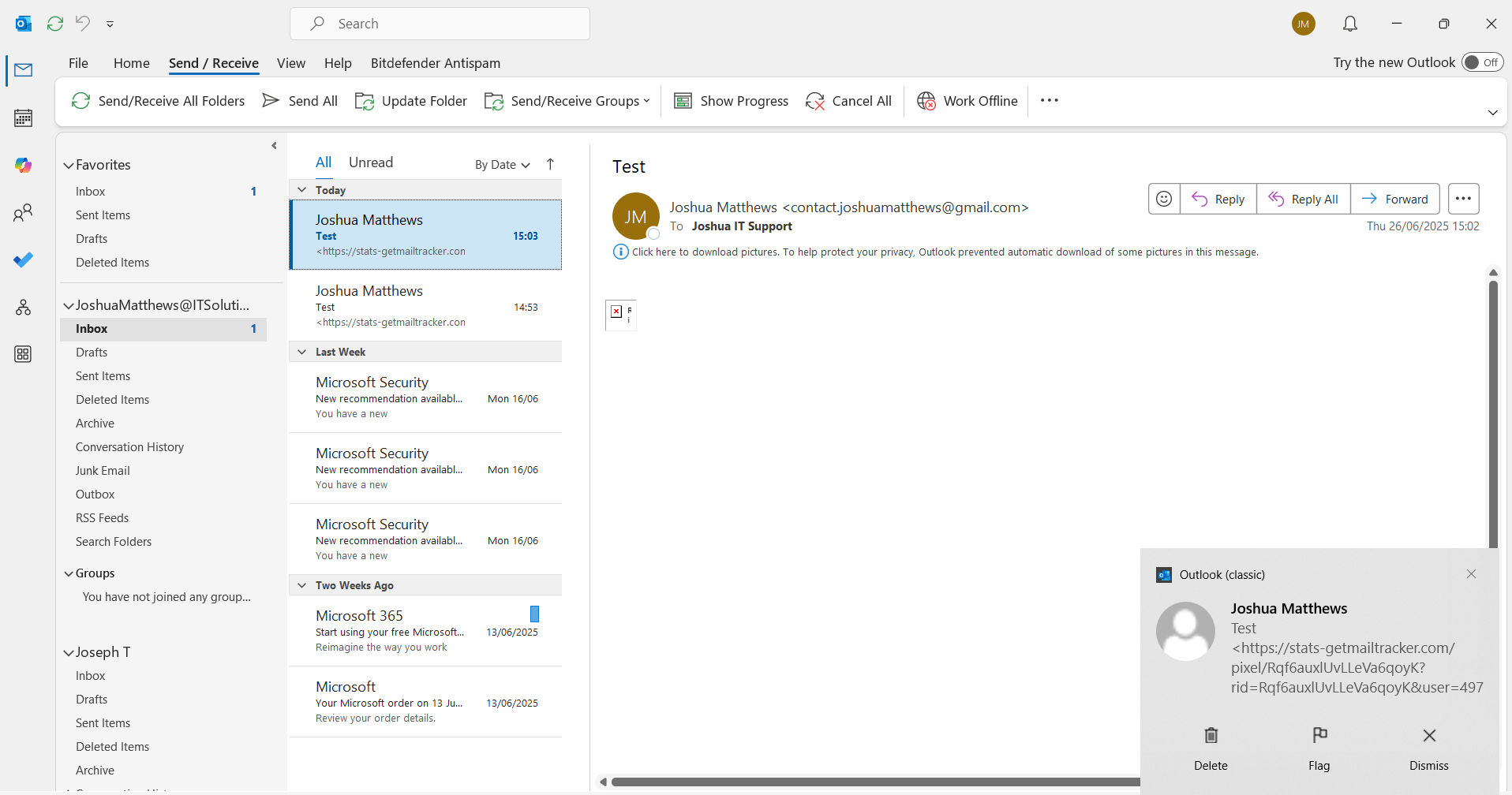Dismiss the notification toast
This screenshot has width=1512, height=795.
(x=1429, y=749)
